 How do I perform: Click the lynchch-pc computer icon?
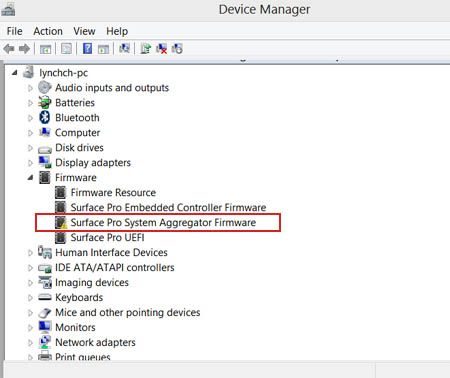[29, 72]
